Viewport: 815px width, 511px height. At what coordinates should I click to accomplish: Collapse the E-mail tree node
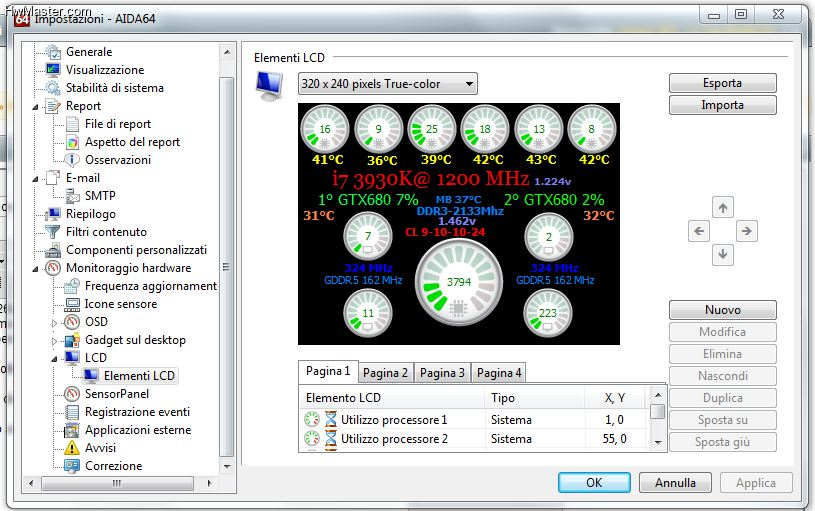(35, 179)
